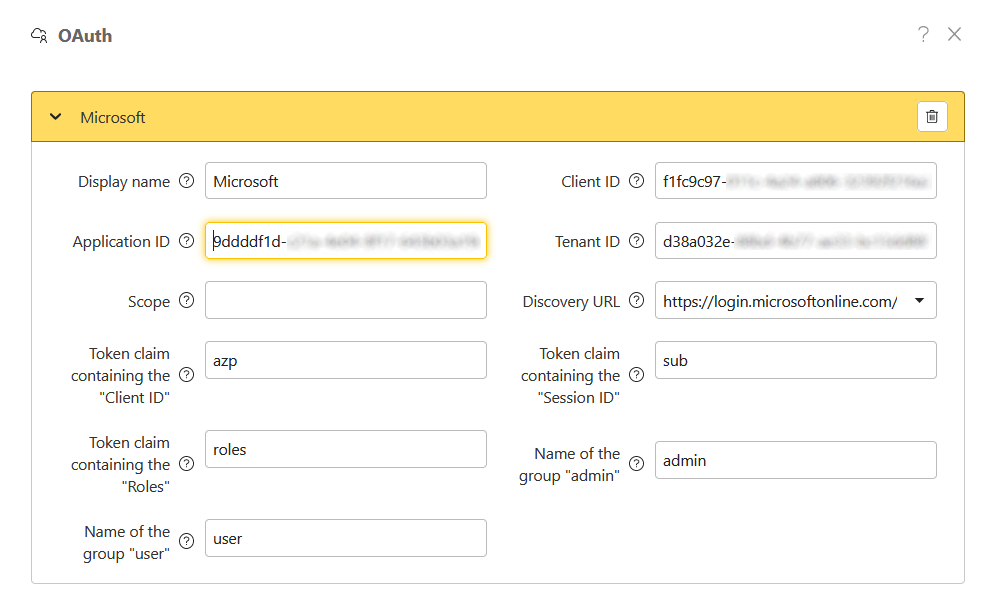Click into the empty Scope field

pyautogui.click(x=345, y=300)
